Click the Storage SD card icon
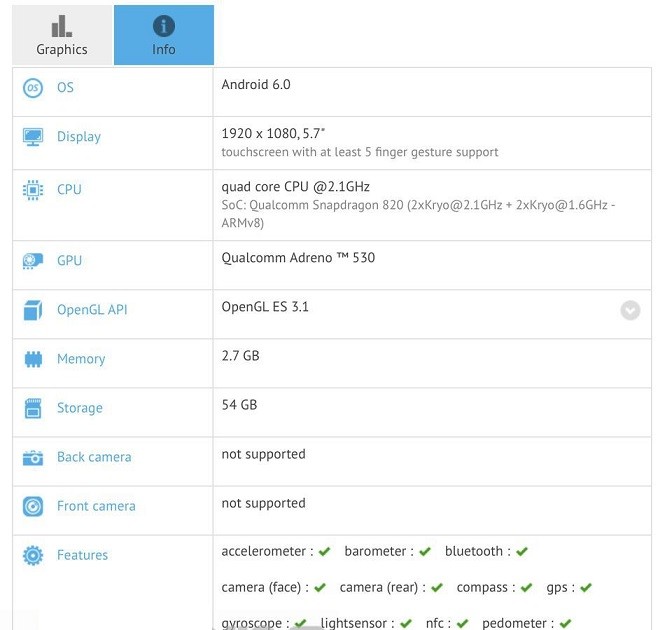This screenshot has height=630, width=661. pos(33,408)
